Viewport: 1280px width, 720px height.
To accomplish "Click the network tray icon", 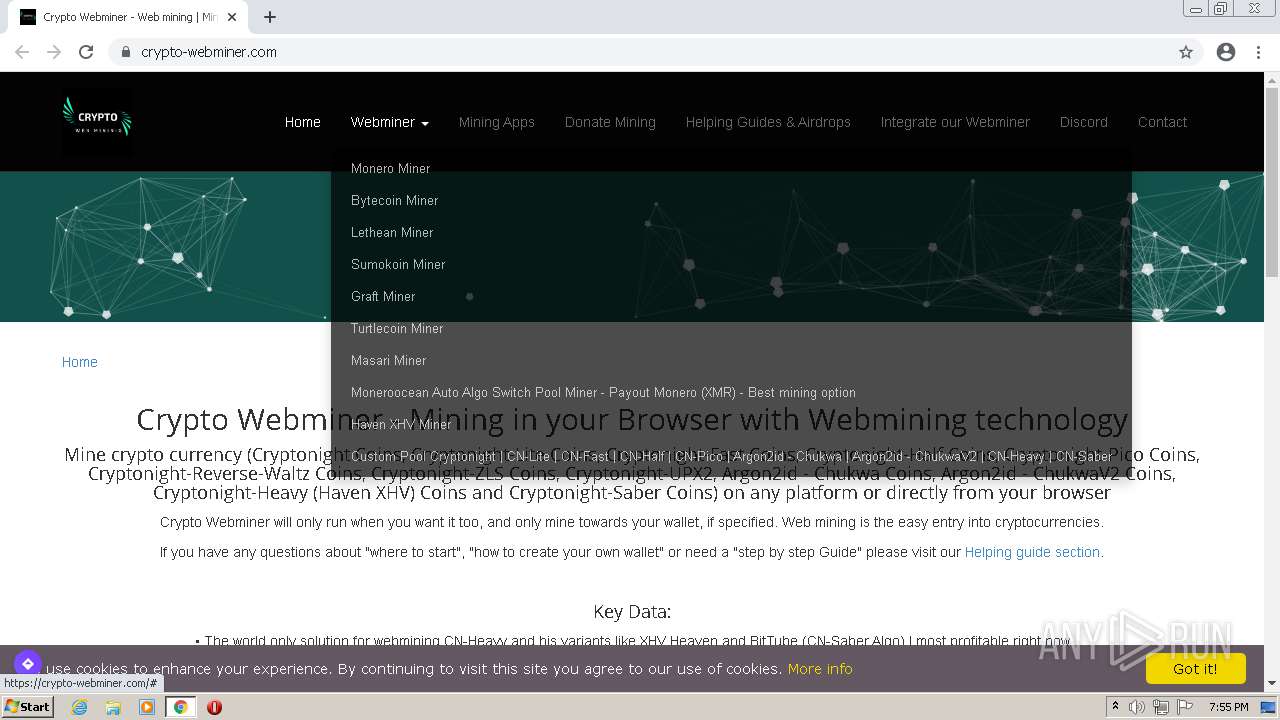I will tap(1161, 707).
